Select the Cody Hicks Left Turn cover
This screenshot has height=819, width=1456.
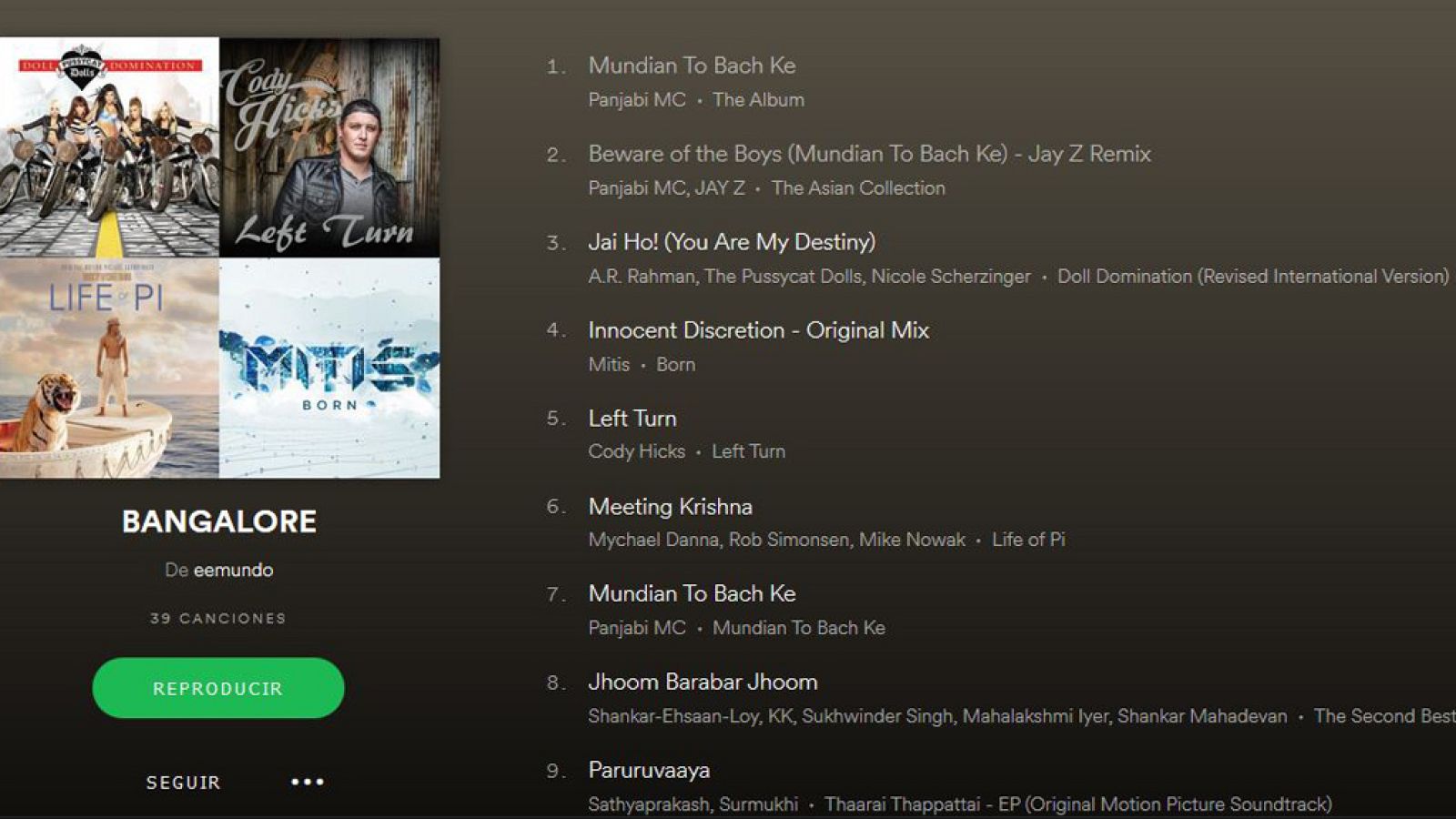329,147
